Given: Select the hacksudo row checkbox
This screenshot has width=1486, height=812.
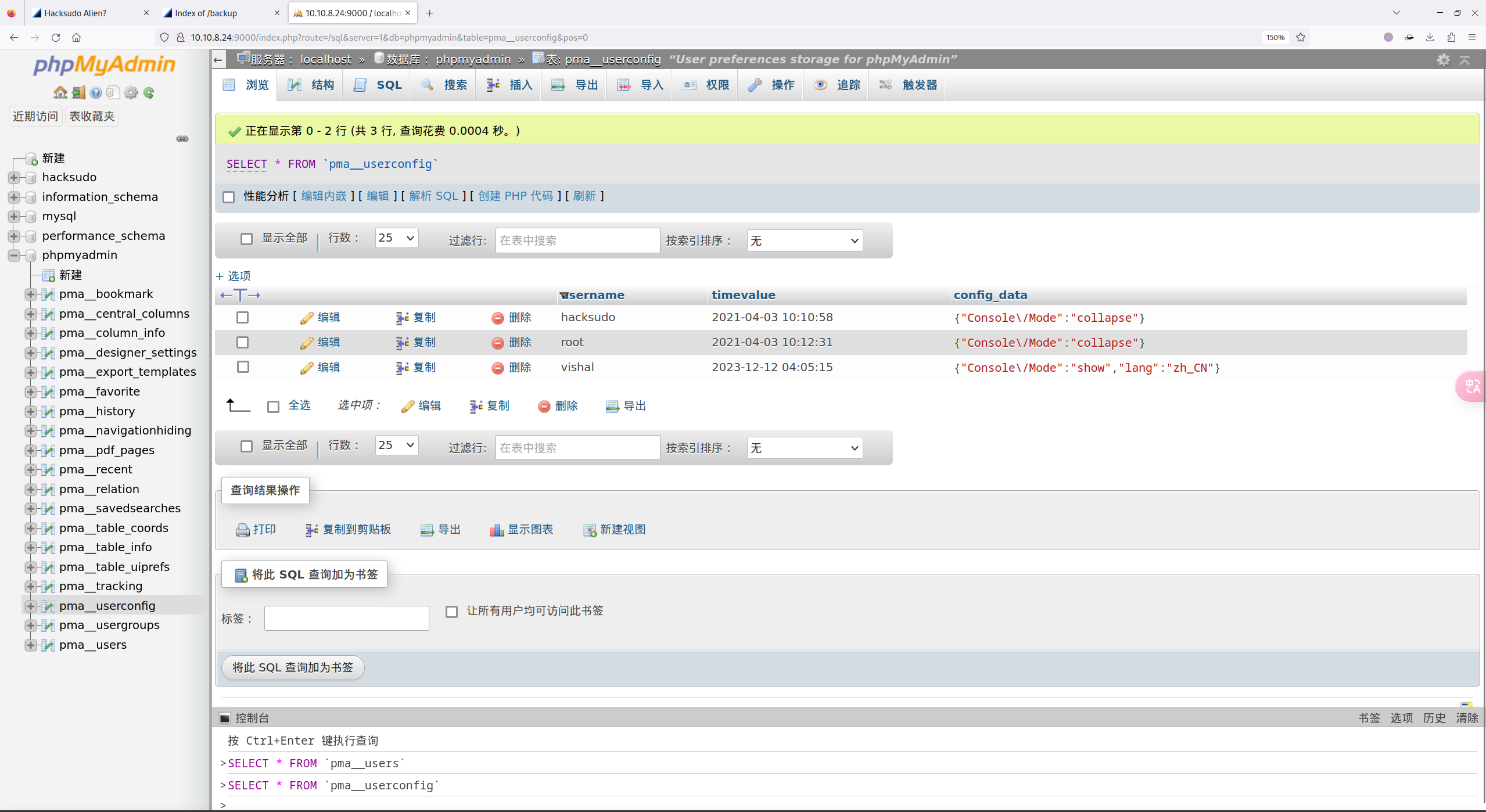Looking at the screenshot, I should point(243,318).
